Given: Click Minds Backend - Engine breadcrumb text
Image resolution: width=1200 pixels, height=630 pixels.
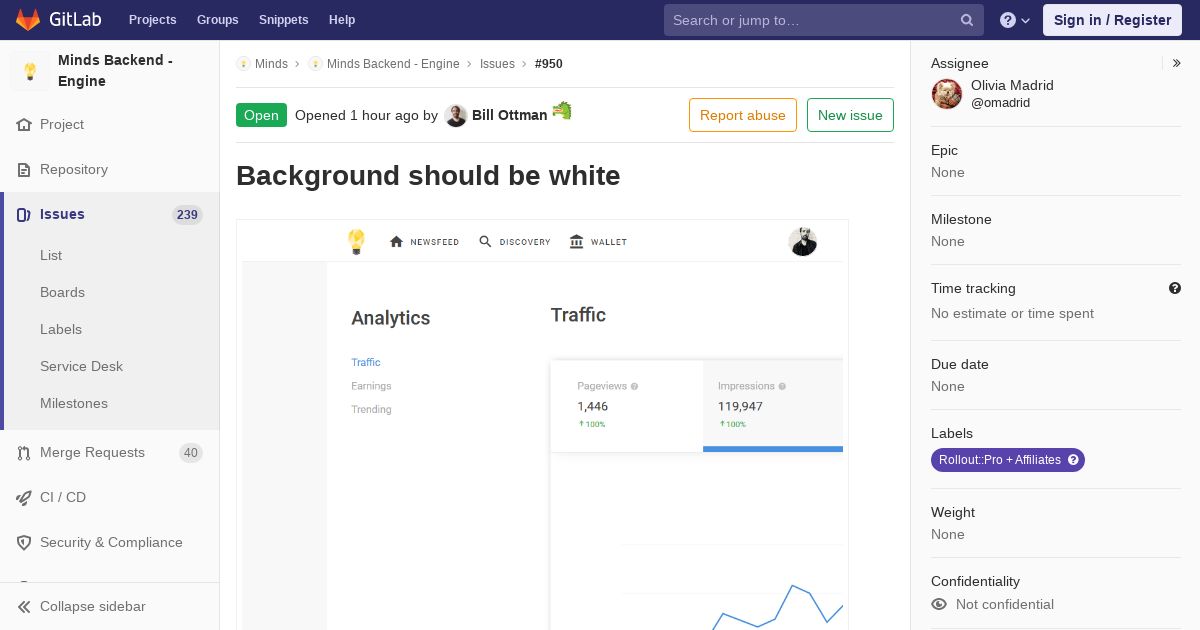Looking at the screenshot, I should [393, 64].
